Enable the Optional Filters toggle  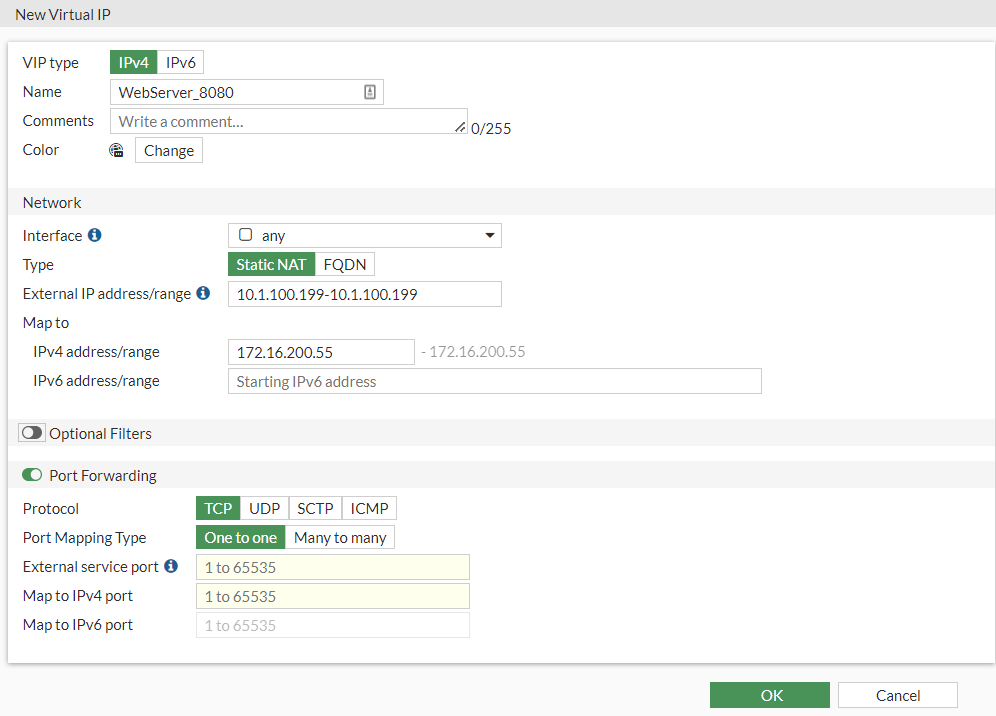pos(31,433)
